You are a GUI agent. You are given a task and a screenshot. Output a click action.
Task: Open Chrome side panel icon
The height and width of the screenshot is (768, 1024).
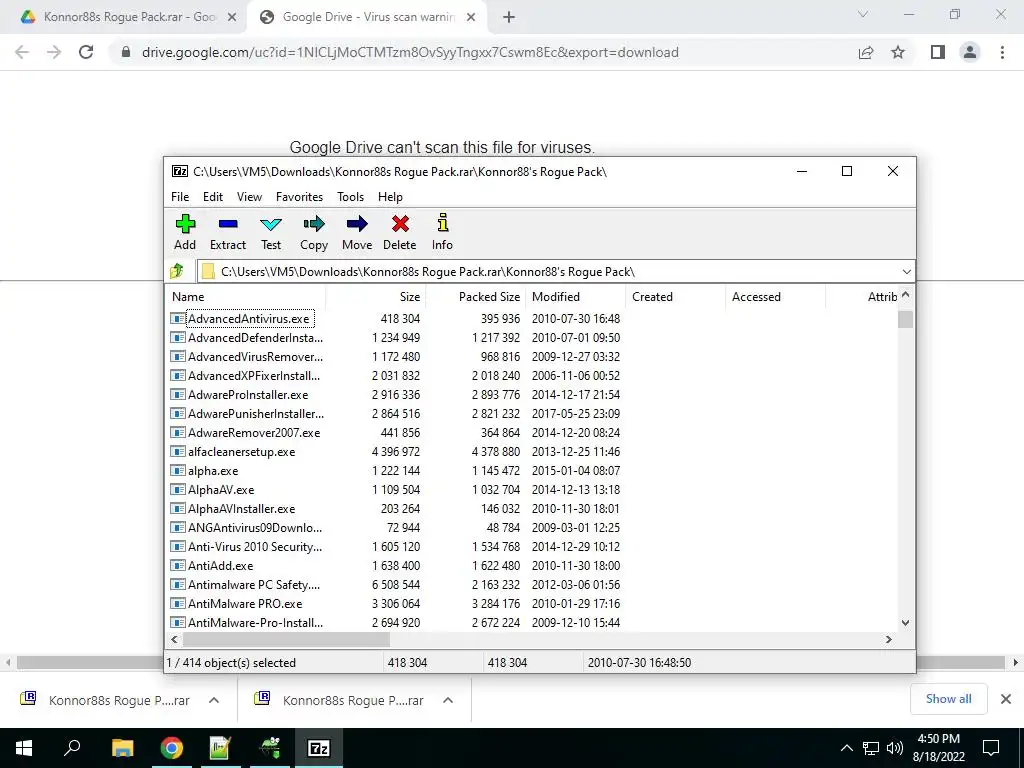938,52
